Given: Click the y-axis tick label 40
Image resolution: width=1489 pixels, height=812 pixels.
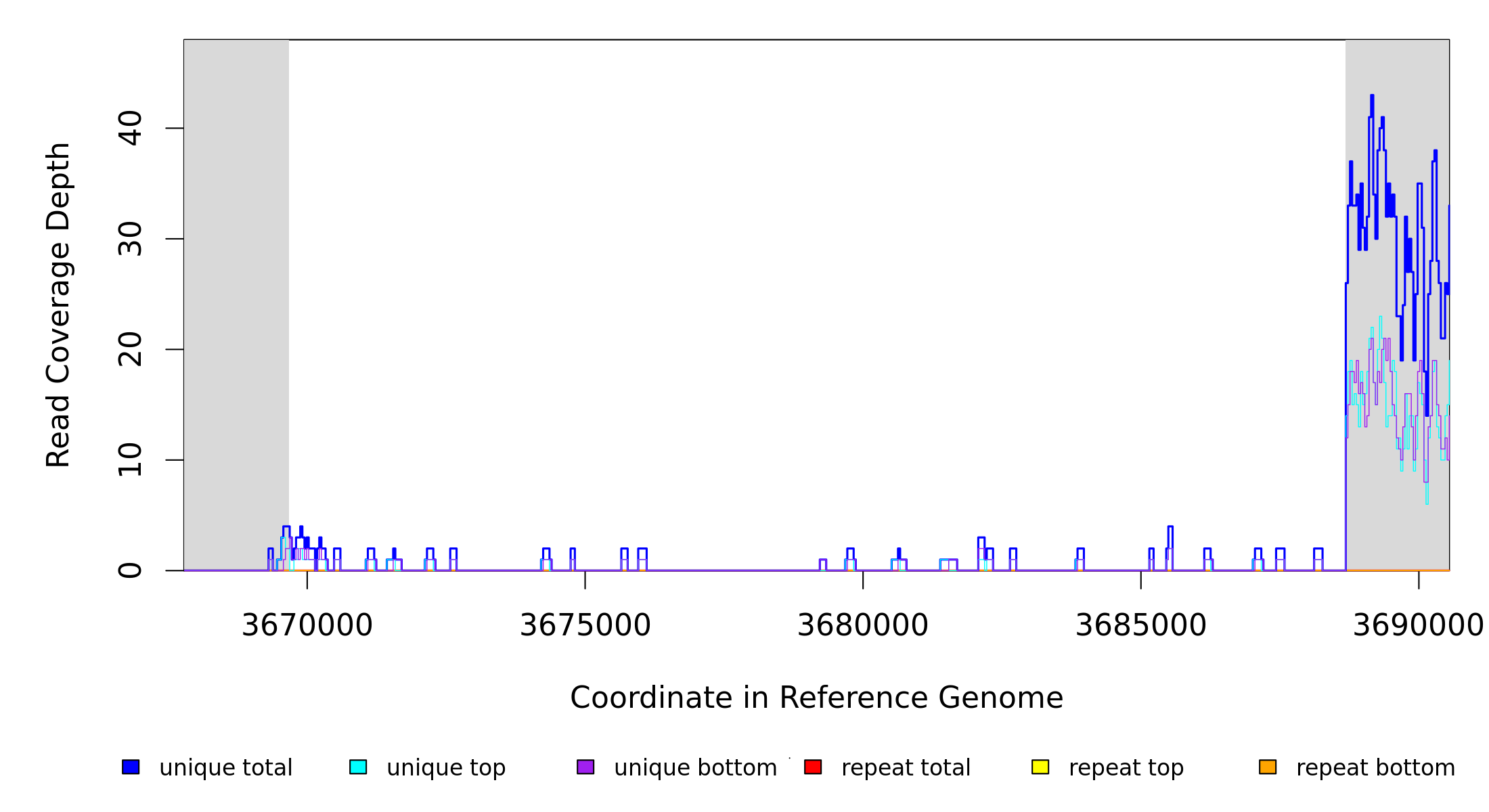Looking at the screenshot, I should (131, 129).
